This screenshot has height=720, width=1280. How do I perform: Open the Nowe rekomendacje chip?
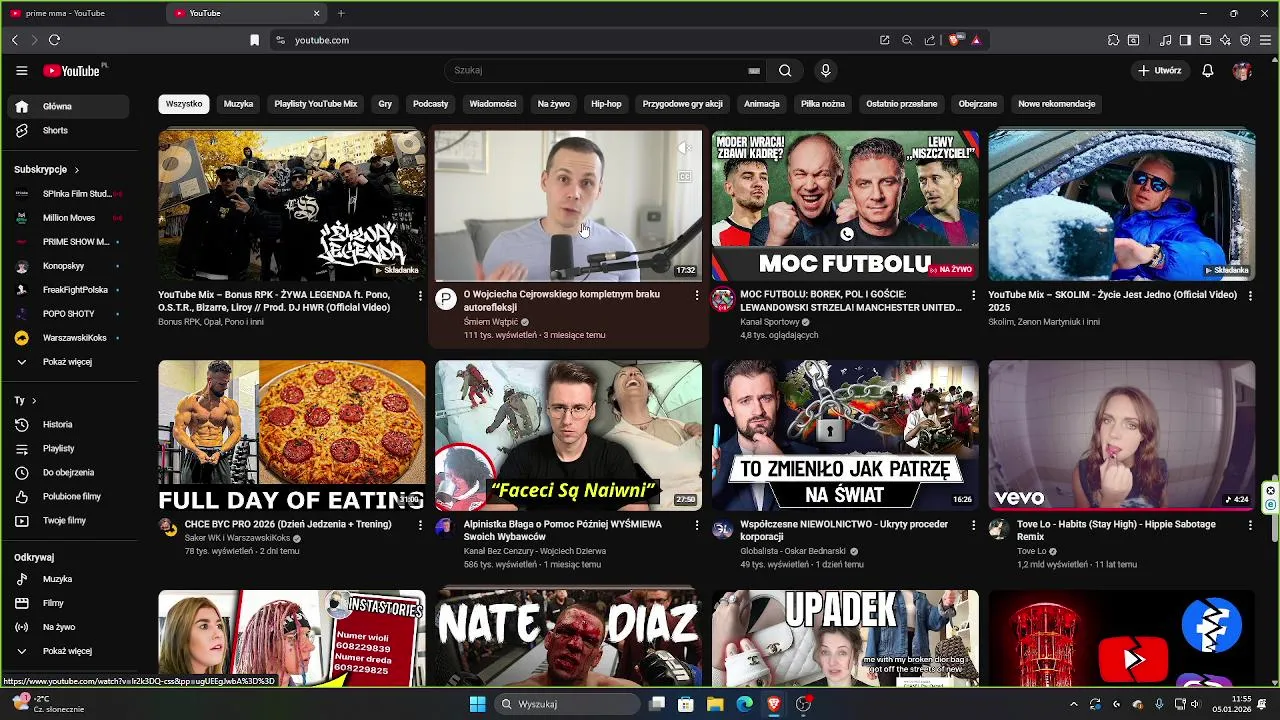[1057, 104]
